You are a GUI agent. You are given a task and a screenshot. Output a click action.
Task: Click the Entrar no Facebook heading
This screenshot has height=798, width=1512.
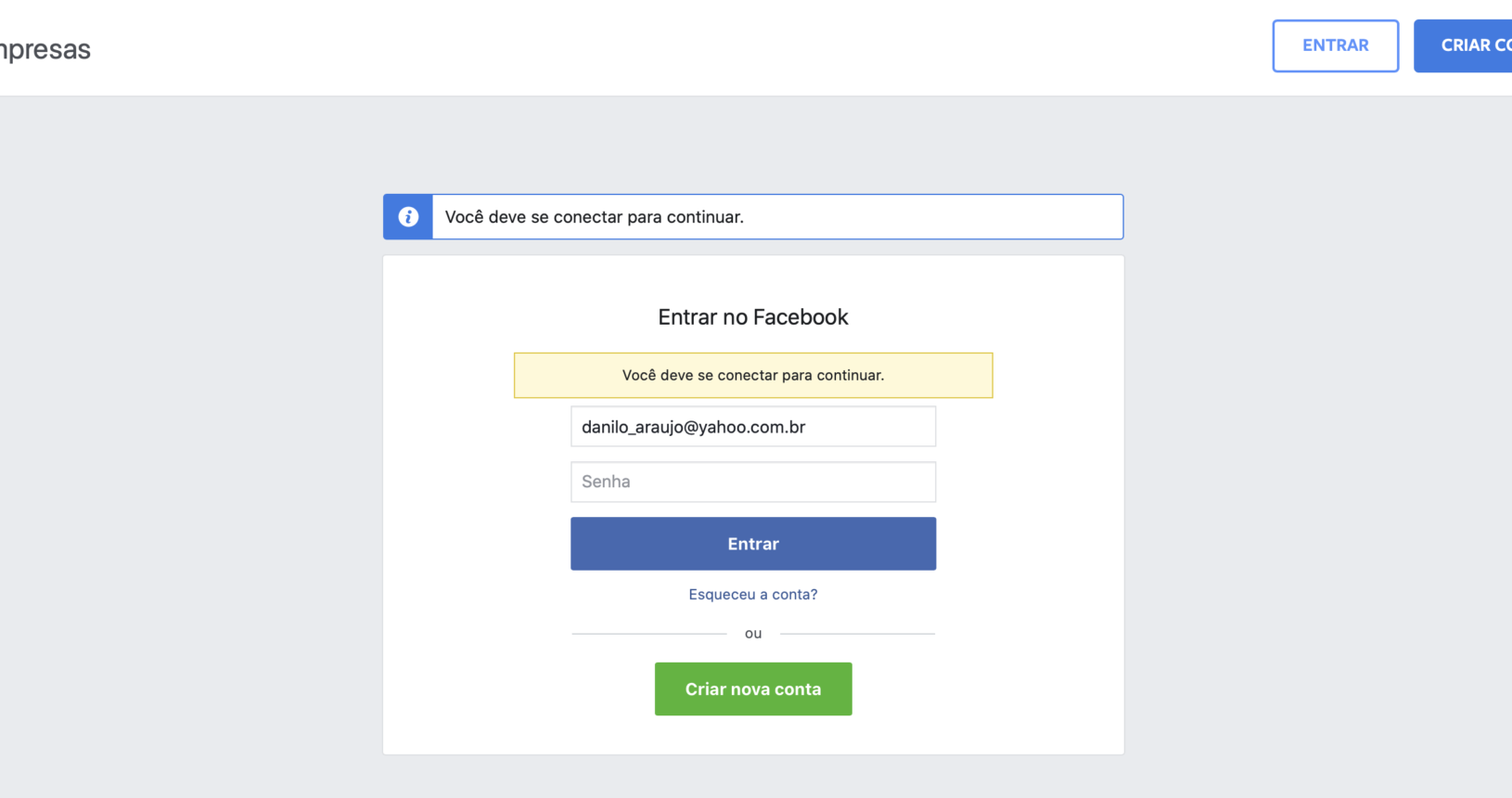753,317
